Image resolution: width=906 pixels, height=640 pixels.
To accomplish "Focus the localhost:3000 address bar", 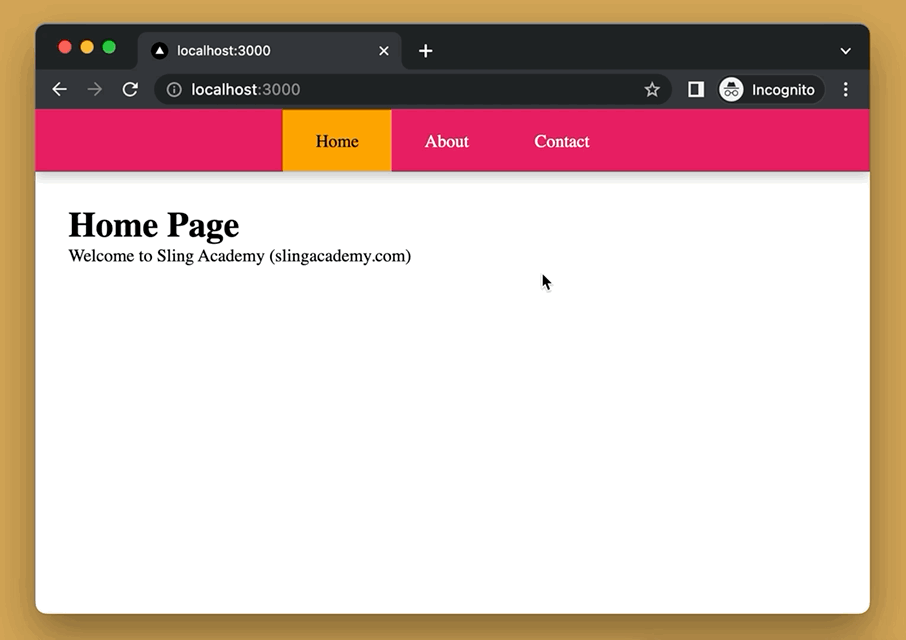I will [x=413, y=90].
